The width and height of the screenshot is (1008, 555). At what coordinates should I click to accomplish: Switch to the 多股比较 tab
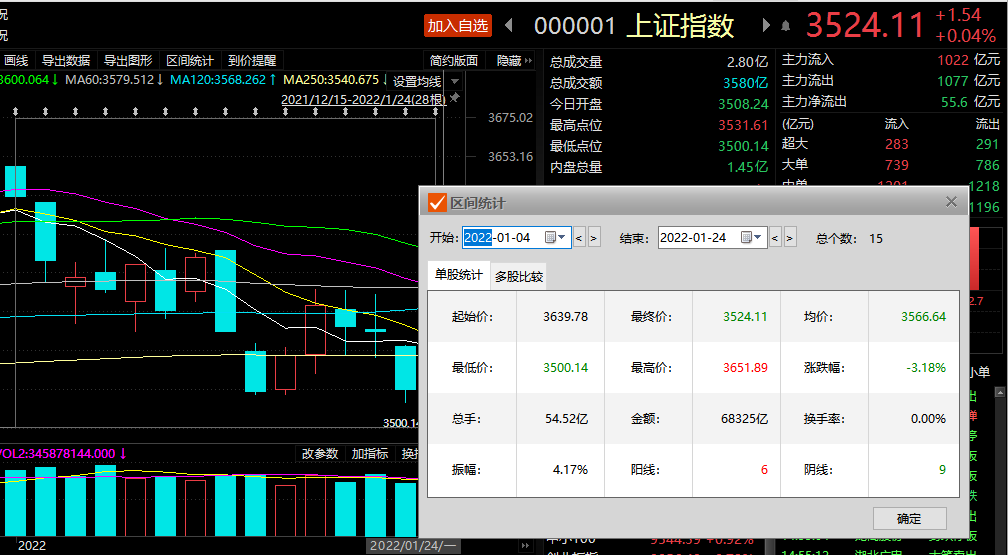coord(519,277)
